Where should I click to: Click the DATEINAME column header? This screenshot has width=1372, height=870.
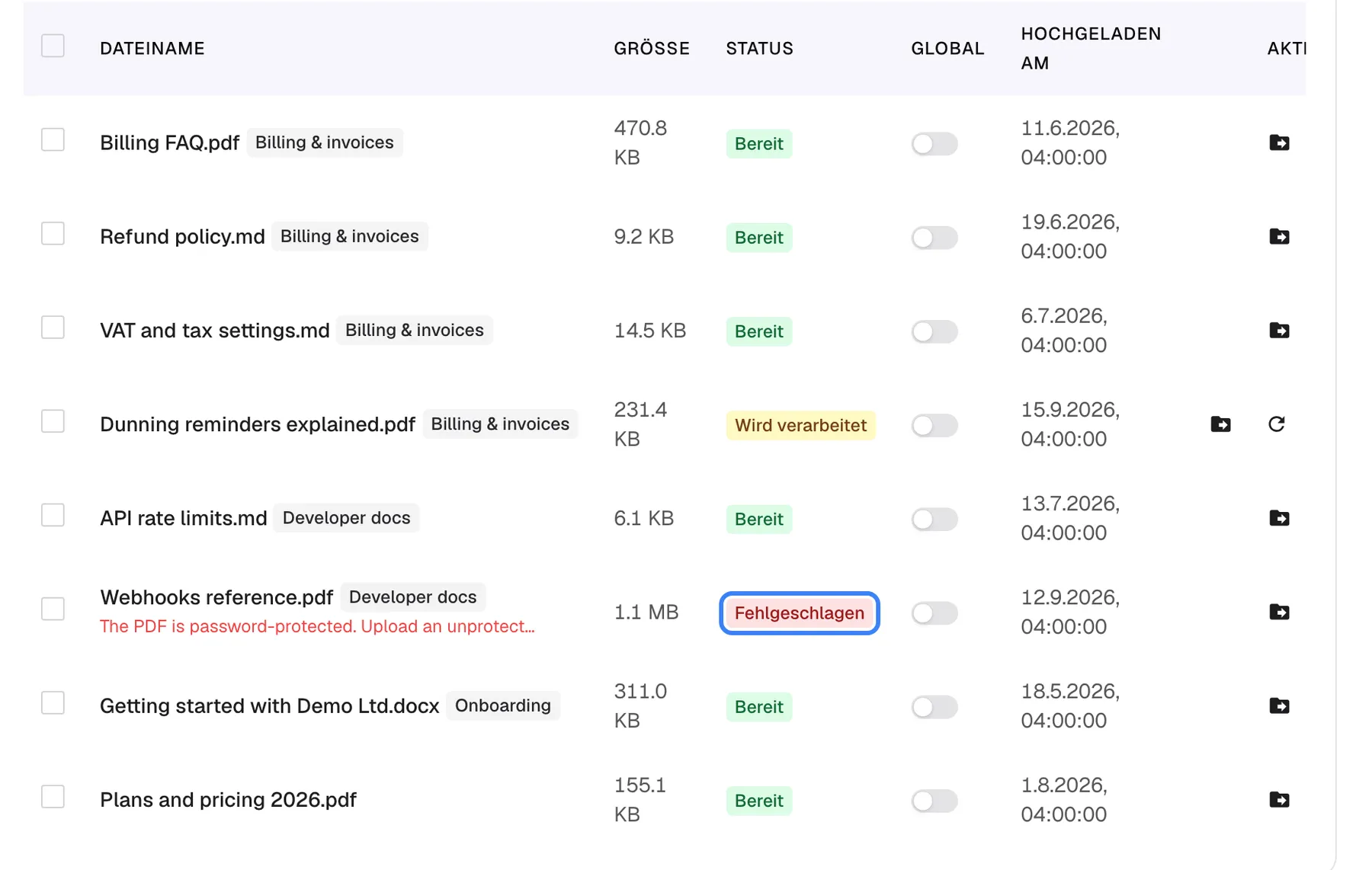[152, 49]
